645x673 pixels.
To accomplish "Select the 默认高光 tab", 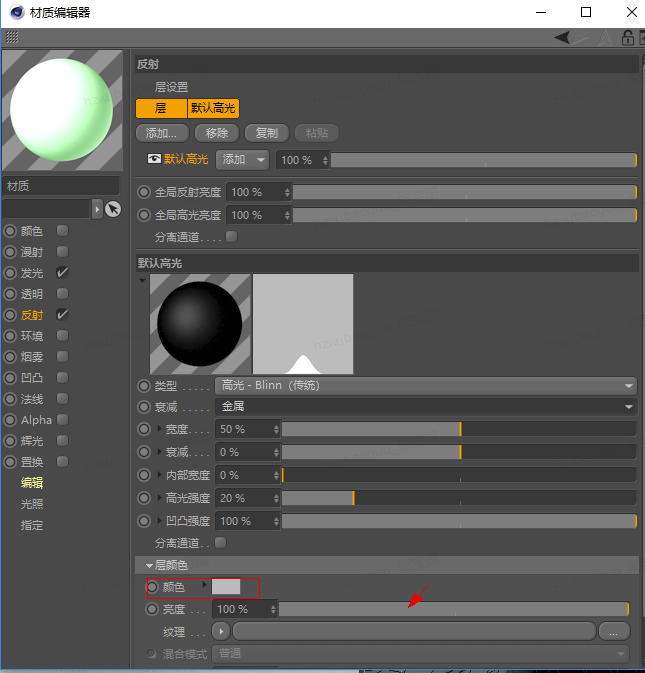I will pyautogui.click(x=213, y=108).
